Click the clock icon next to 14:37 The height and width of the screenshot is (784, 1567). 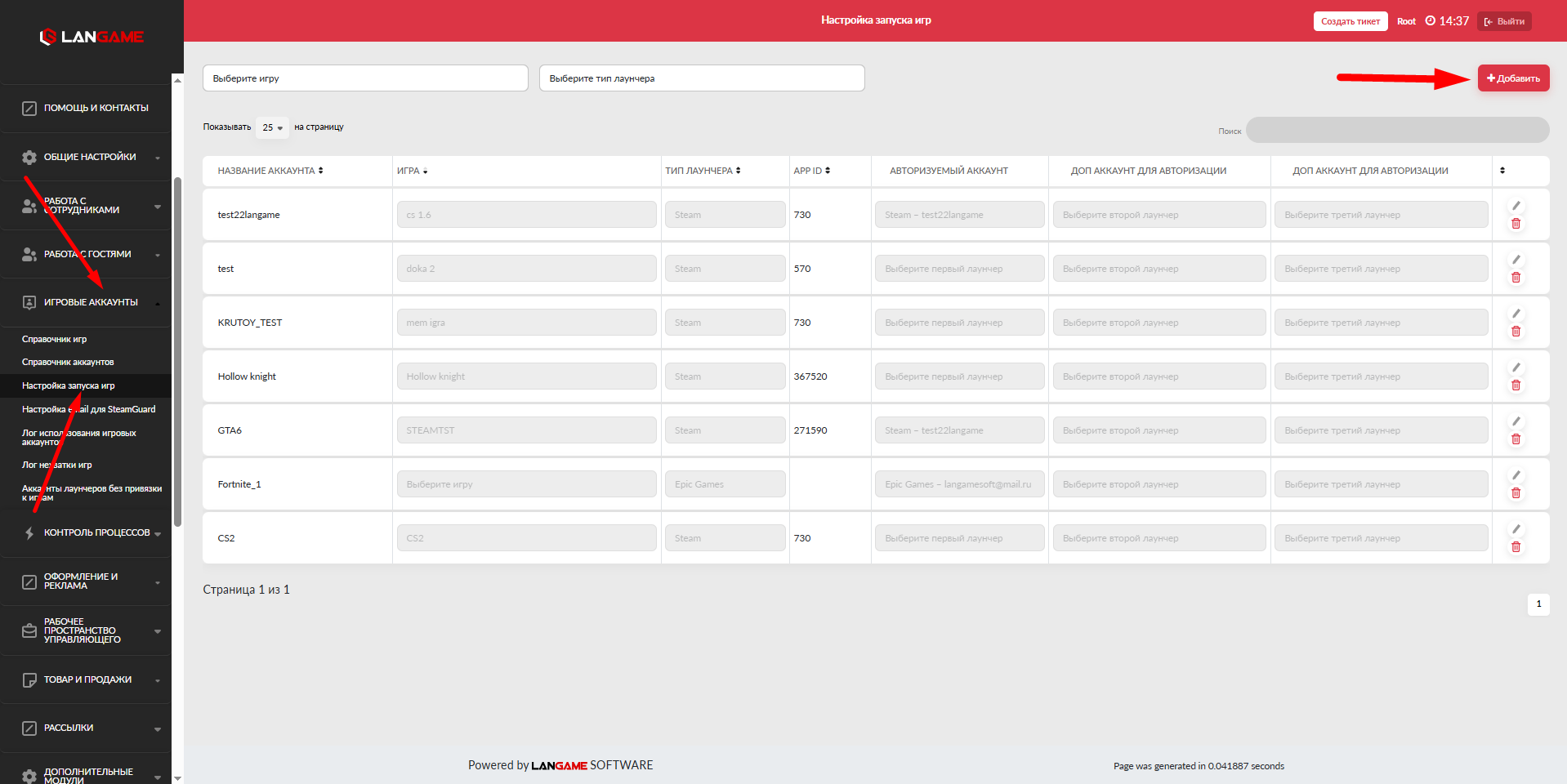(x=1430, y=21)
